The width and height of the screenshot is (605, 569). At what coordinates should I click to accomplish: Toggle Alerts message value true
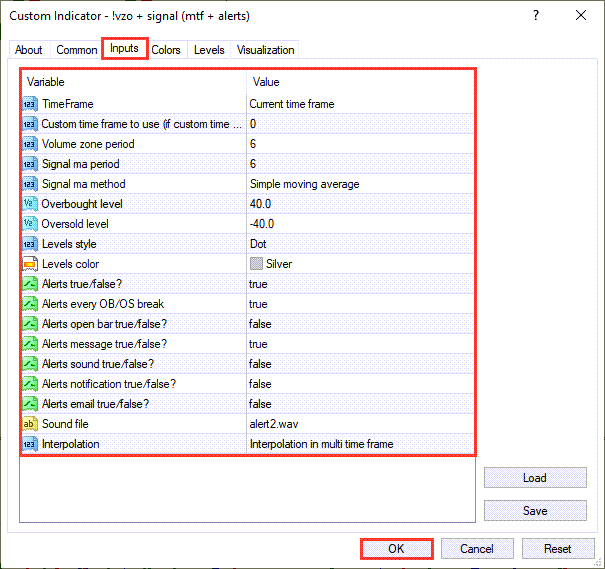(x=258, y=344)
